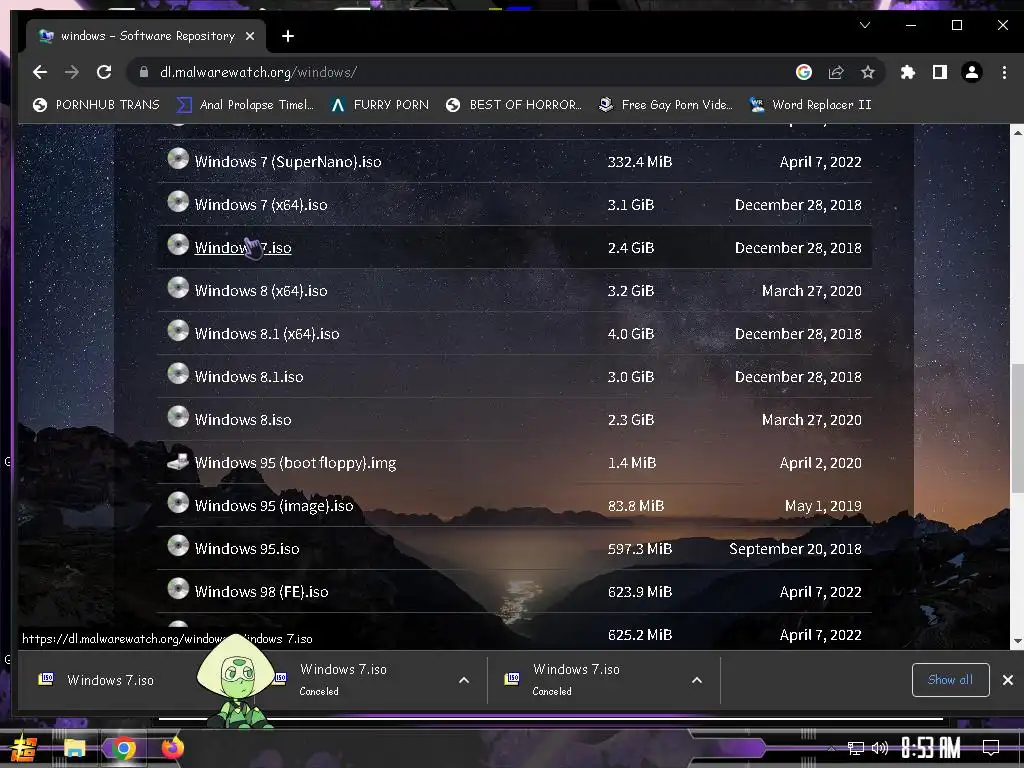The width and height of the screenshot is (1024, 768).
Task: Toggle the browser side panel
Action: (x=940, y=72)
